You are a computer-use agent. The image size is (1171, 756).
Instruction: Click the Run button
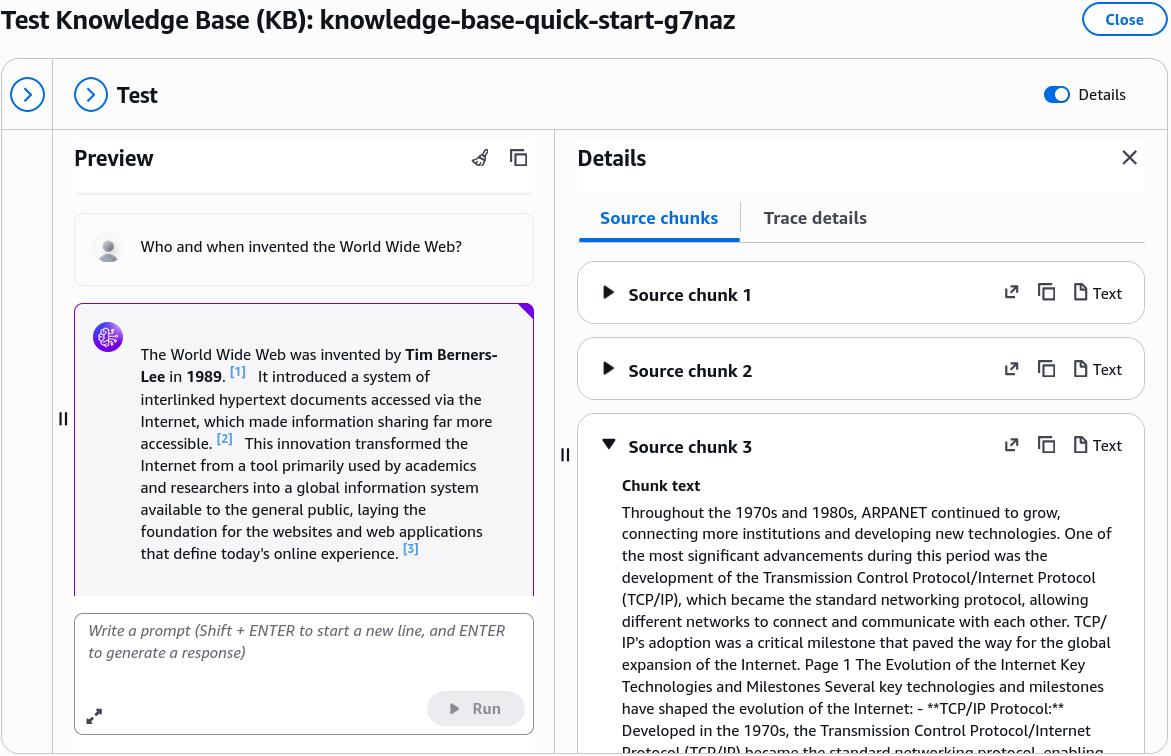point(475,708)
